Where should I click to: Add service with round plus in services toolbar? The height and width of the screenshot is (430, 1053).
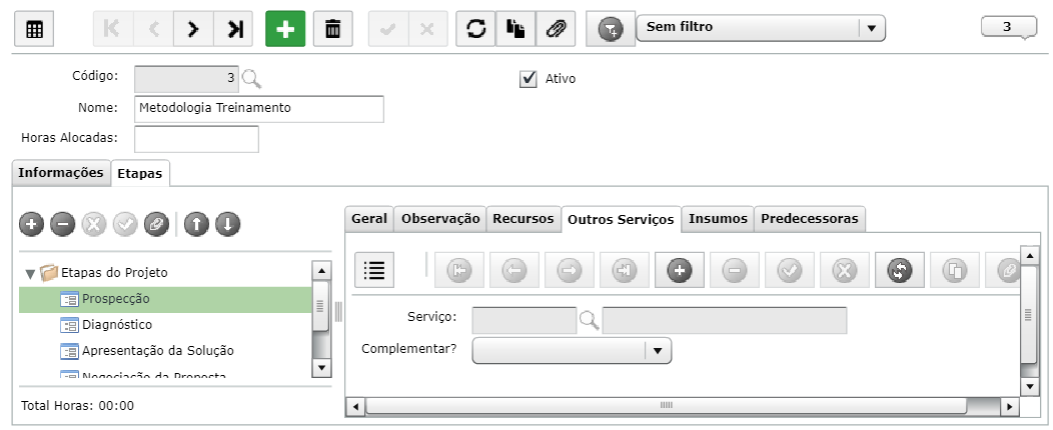(x=680, y=270)
